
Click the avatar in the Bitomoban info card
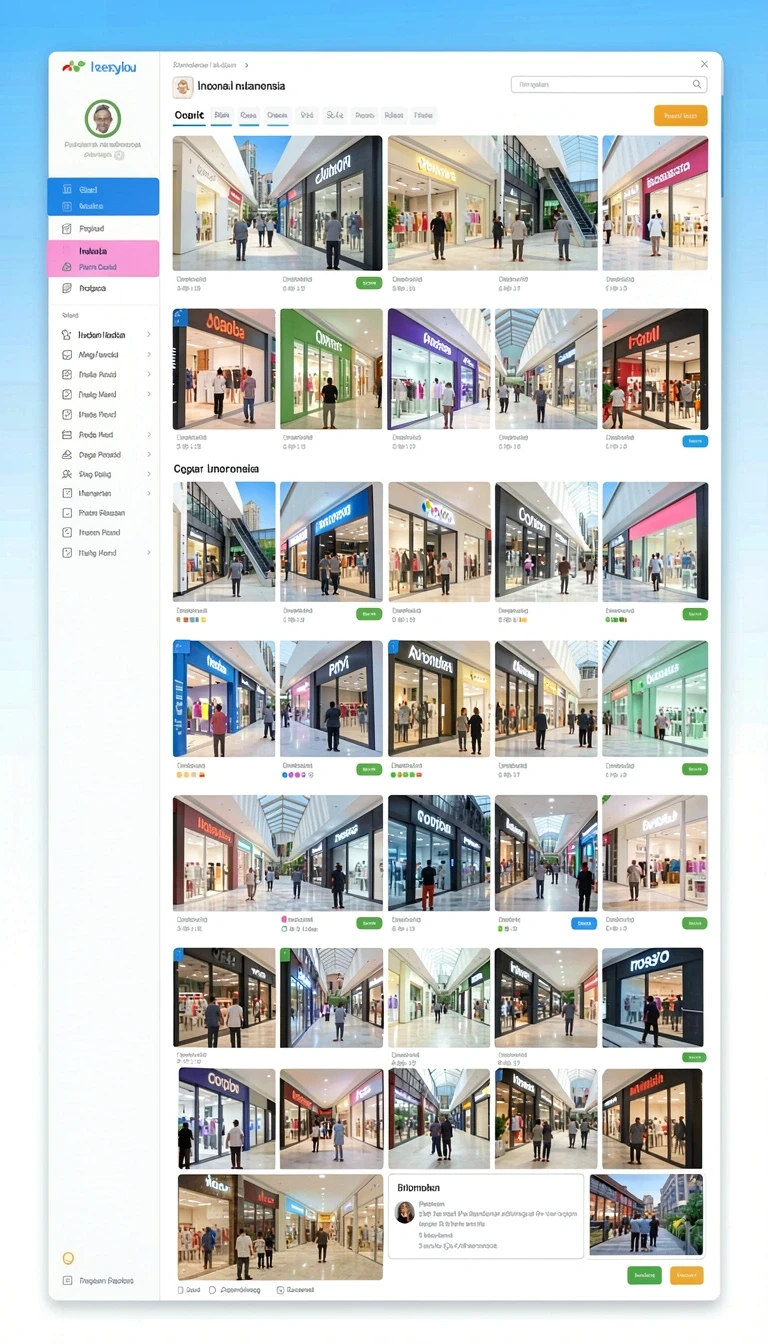(x=405, y=1212)
